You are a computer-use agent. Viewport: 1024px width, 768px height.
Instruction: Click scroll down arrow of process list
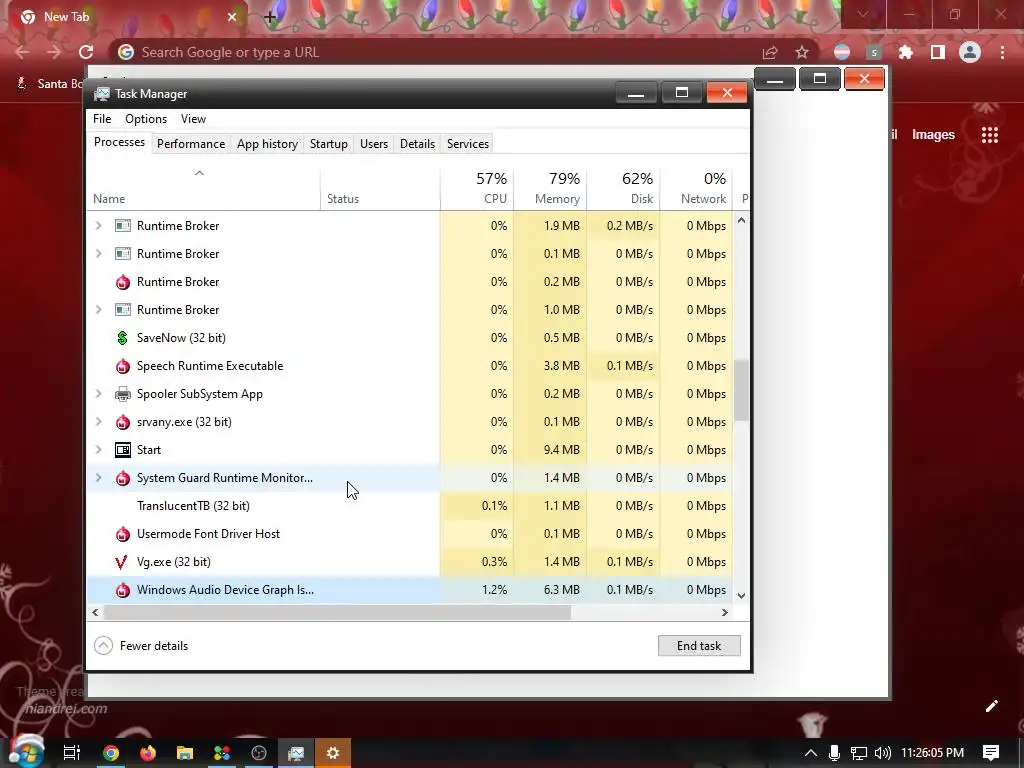click(741, 596)
